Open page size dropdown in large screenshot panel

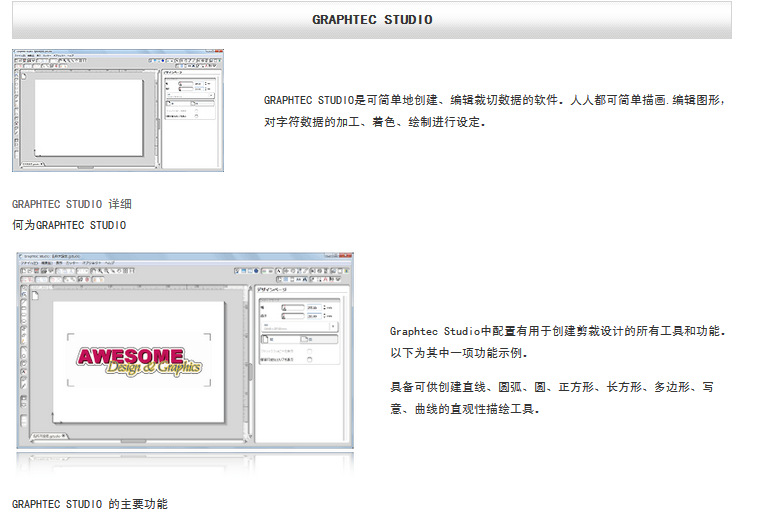click(300, 326)
